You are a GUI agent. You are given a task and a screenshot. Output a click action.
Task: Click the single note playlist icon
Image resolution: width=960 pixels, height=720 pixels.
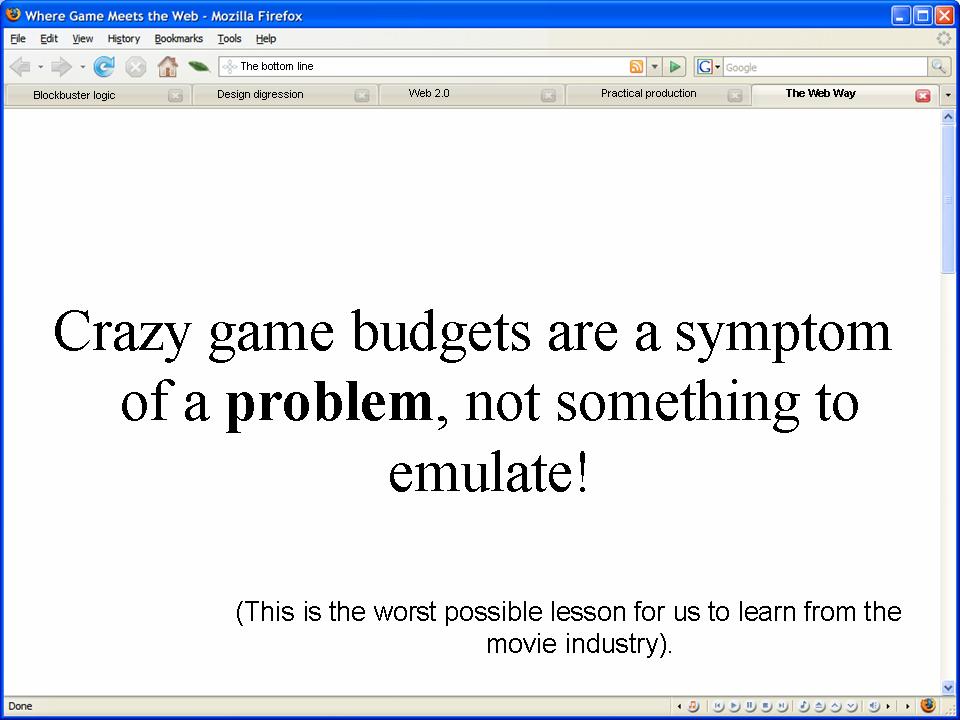(804, 706)
